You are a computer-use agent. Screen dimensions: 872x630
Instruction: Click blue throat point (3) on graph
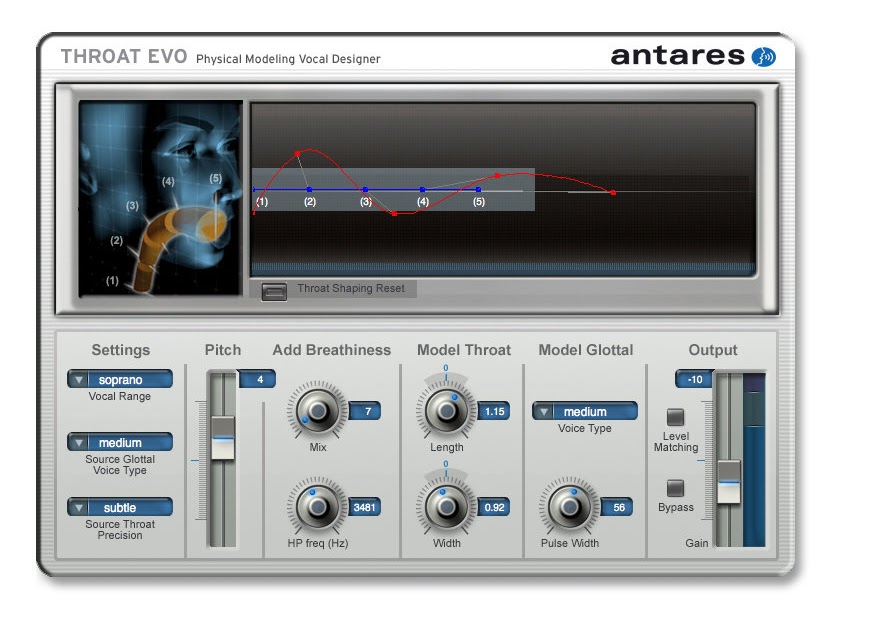[x=365, y=190]
